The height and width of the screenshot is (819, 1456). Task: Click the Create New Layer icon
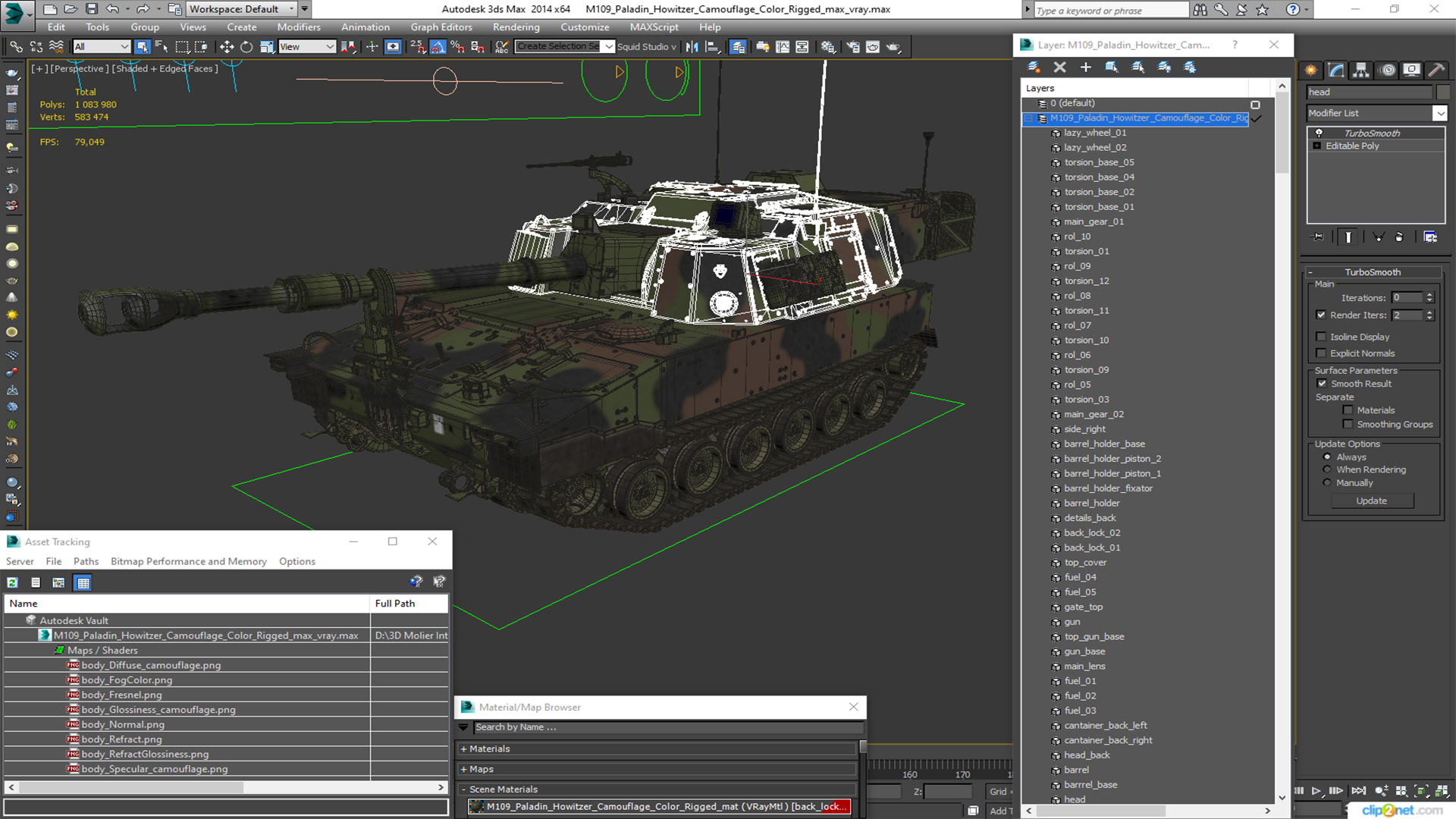(1033, 67)
